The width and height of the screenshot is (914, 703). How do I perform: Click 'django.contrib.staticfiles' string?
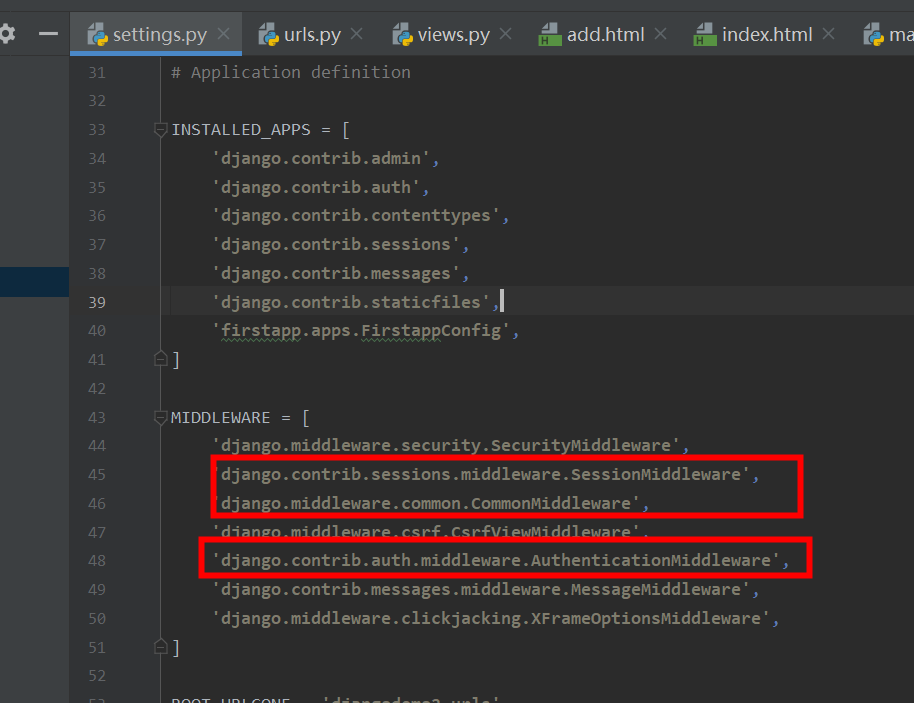[x=351, y=302]
